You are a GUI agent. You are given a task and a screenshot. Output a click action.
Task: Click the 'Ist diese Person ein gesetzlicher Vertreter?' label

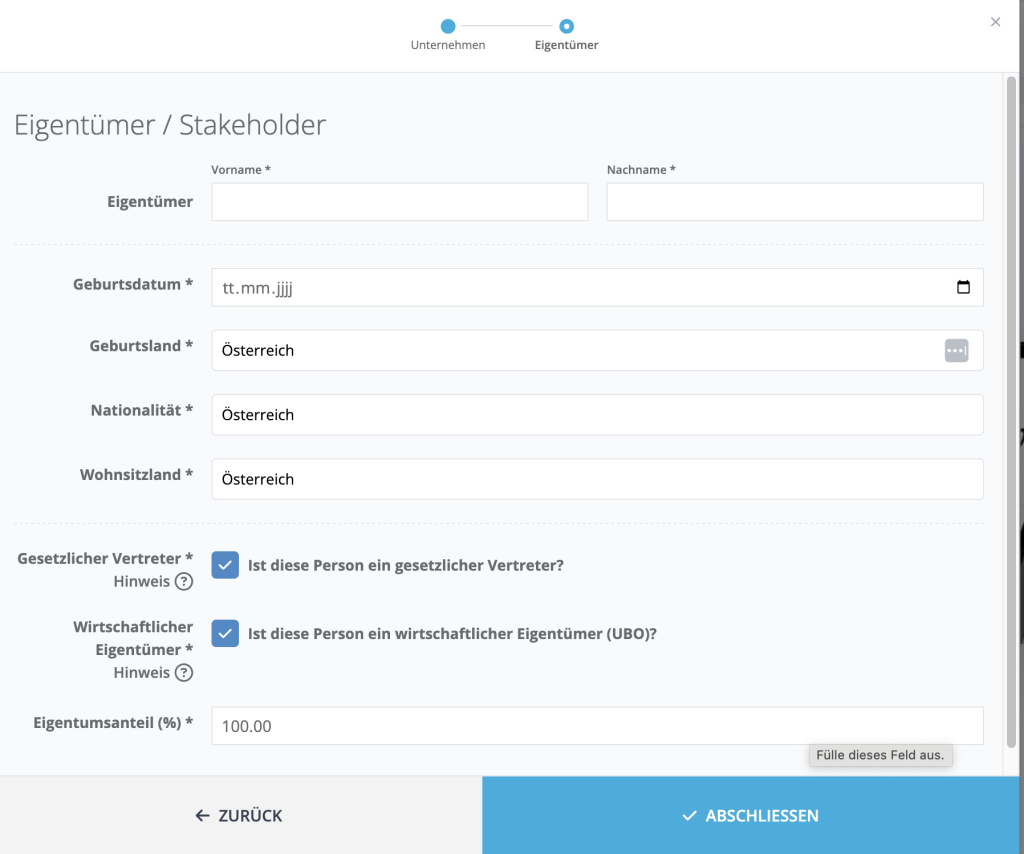(406, 565)
